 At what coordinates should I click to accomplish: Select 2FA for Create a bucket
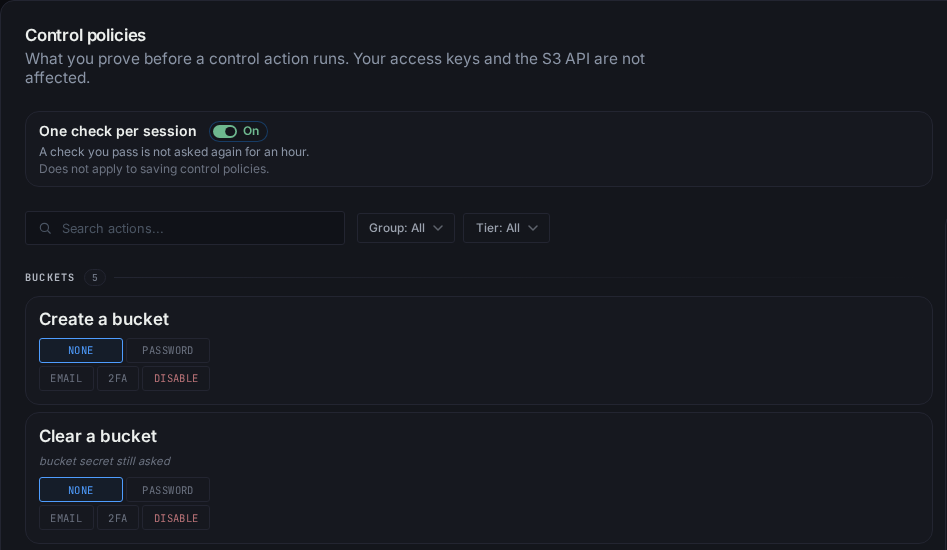coord(118,379)
